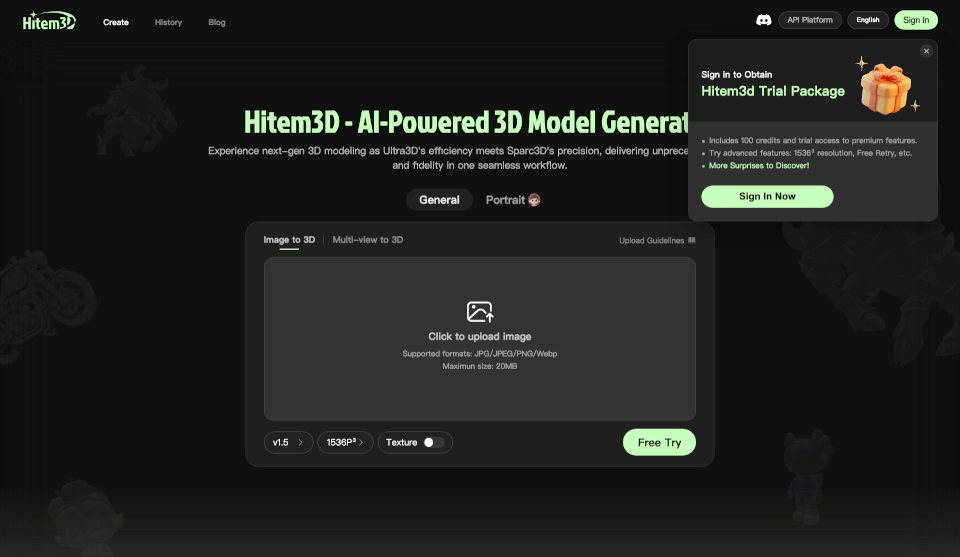The width and height of the screenshot is (960, 557).
Task: Click the Sign In Now button
Action: (x=767, y=196)
